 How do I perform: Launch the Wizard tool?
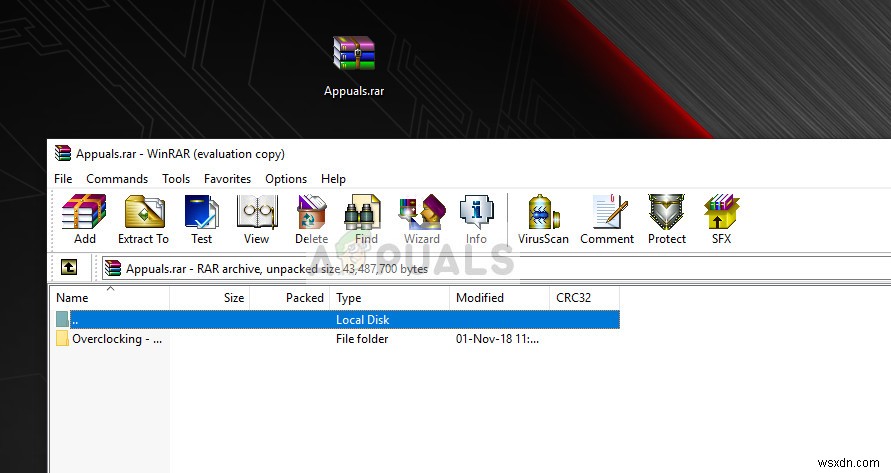click(422, 219)
